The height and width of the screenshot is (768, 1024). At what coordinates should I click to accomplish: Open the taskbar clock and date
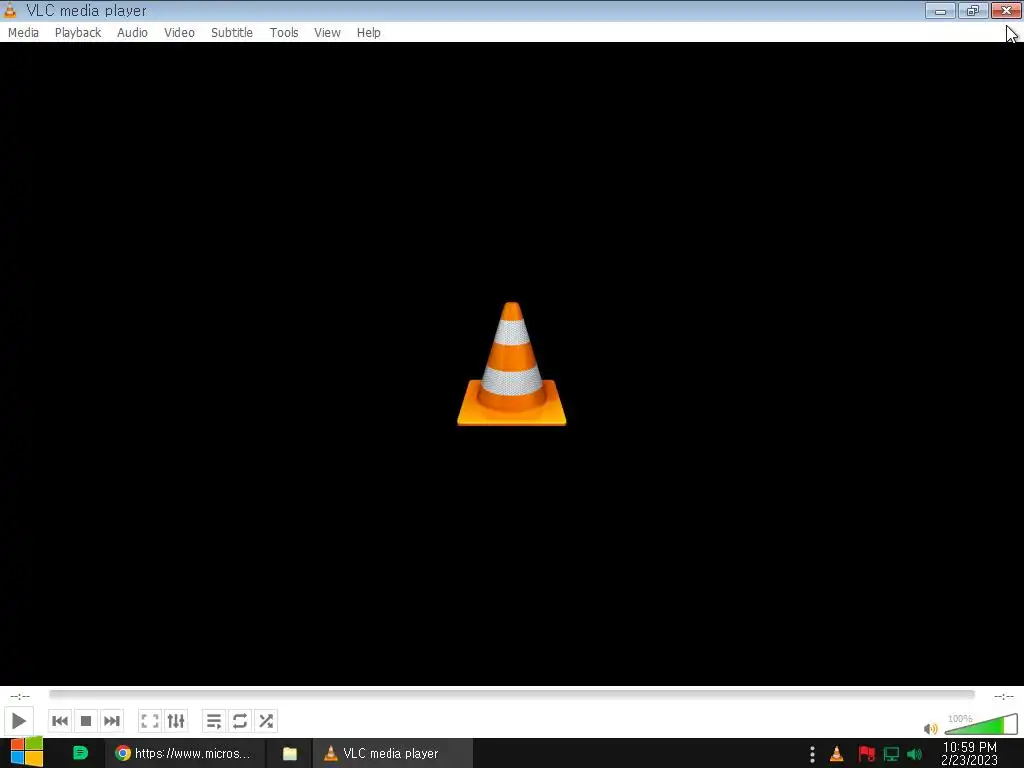click(969, 754)
